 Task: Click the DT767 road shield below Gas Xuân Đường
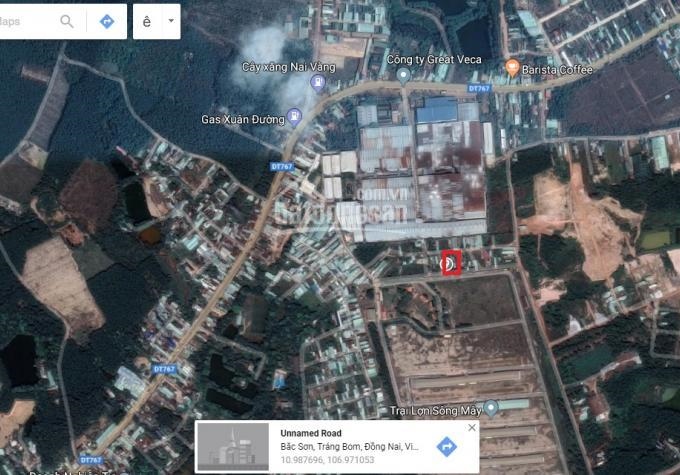pos(281,167)
